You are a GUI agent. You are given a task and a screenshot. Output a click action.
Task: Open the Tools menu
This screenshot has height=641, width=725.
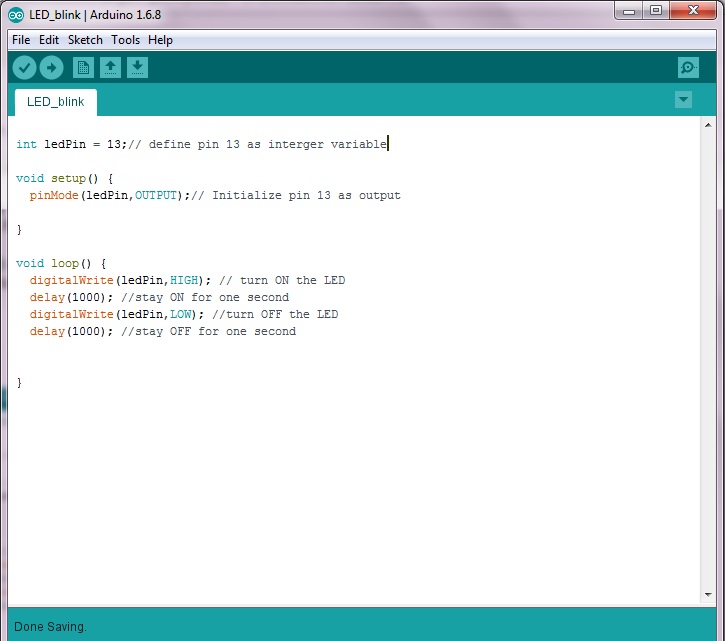tap(125, 40)
